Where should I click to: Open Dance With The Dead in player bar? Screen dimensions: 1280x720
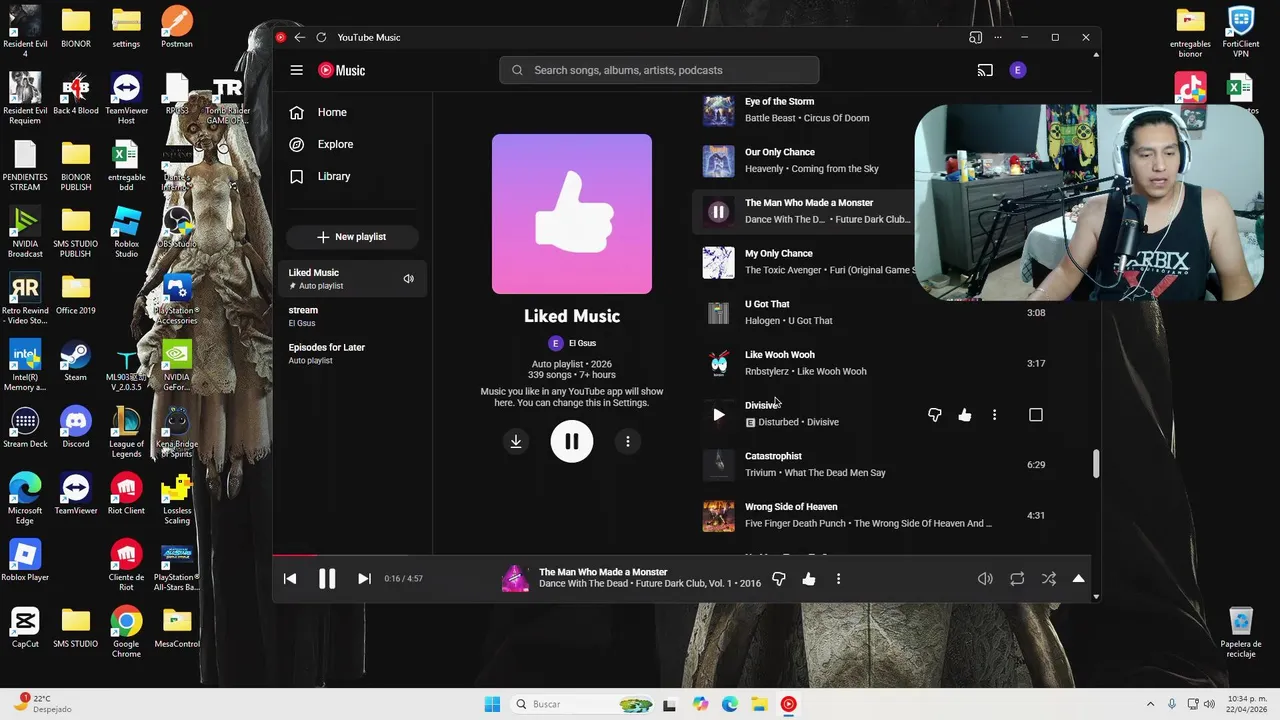tap(583, 583)
